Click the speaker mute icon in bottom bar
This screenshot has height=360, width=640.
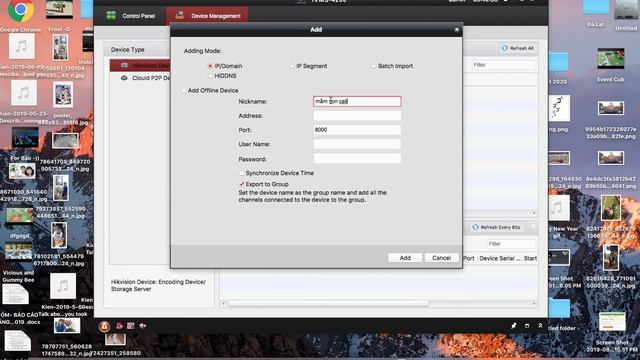143,326
